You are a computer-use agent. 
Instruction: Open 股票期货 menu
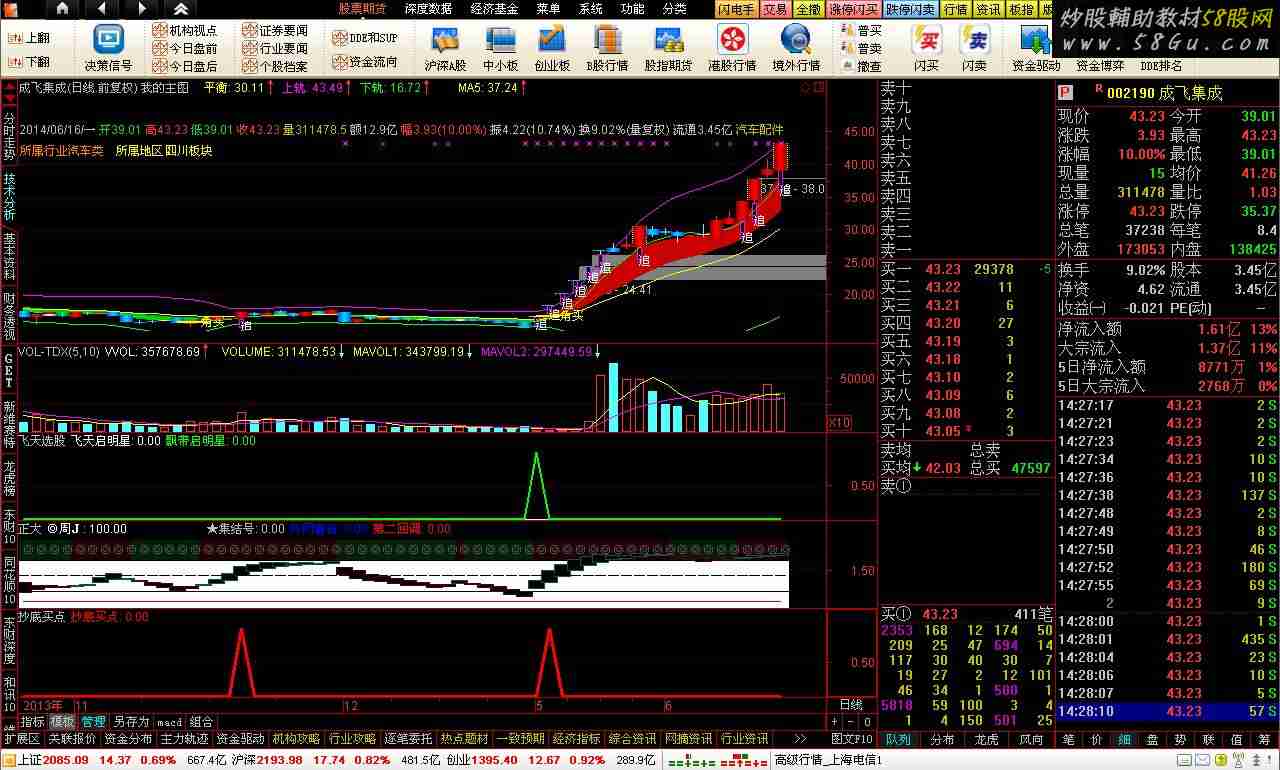pos(363,9)
